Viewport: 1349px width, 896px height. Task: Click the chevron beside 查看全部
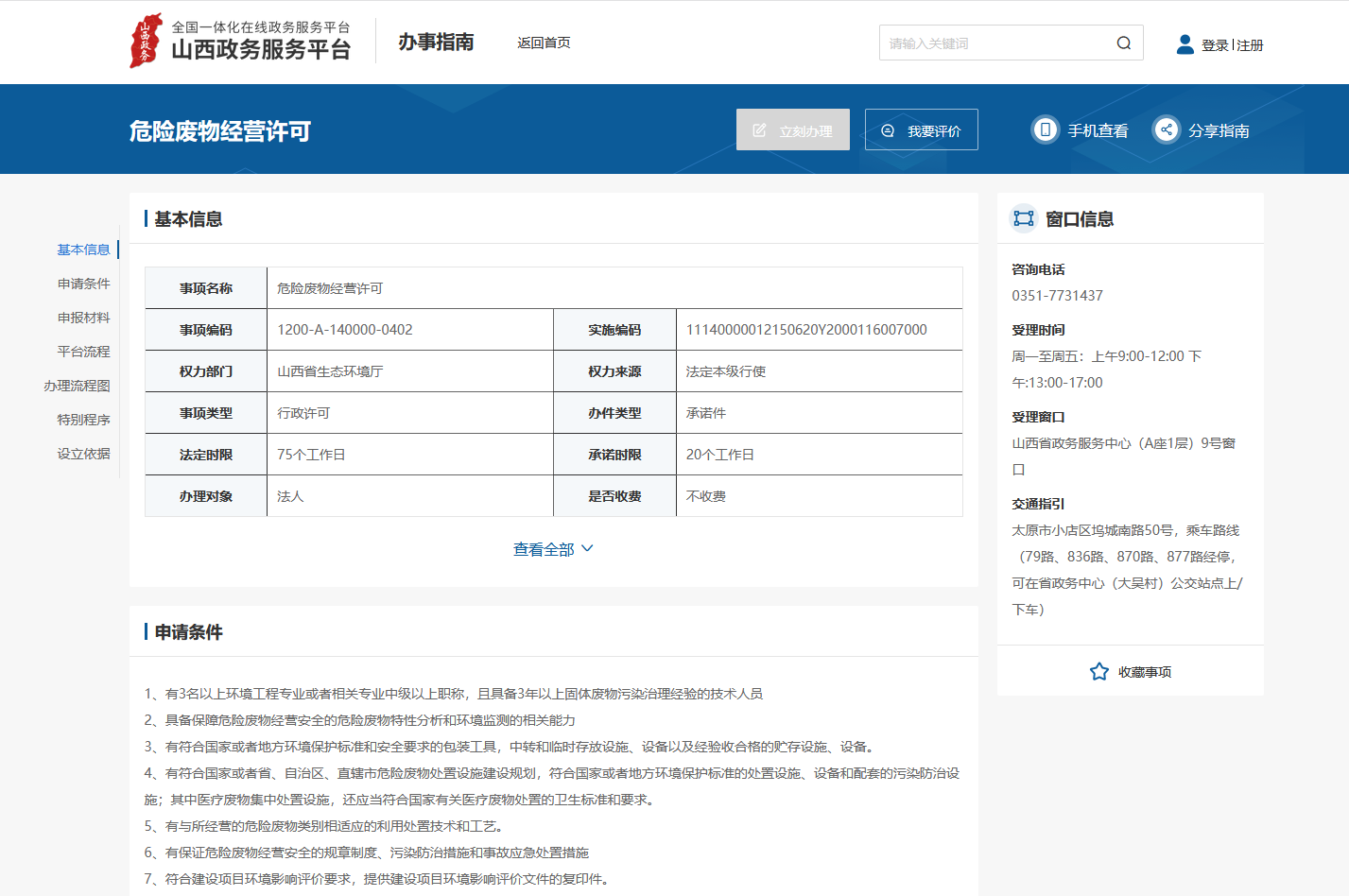[587, 548]
